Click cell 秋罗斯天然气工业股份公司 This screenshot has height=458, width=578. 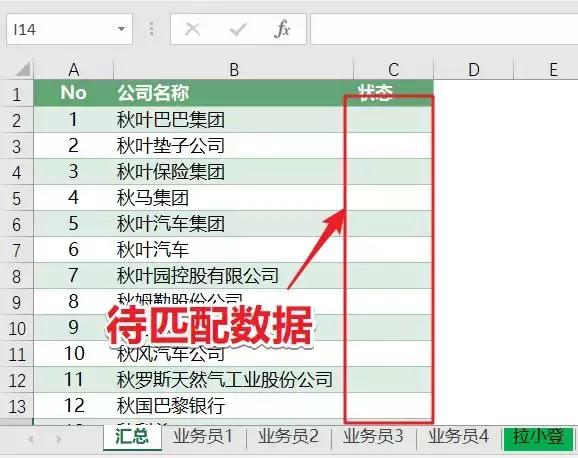tap(234, 380)
